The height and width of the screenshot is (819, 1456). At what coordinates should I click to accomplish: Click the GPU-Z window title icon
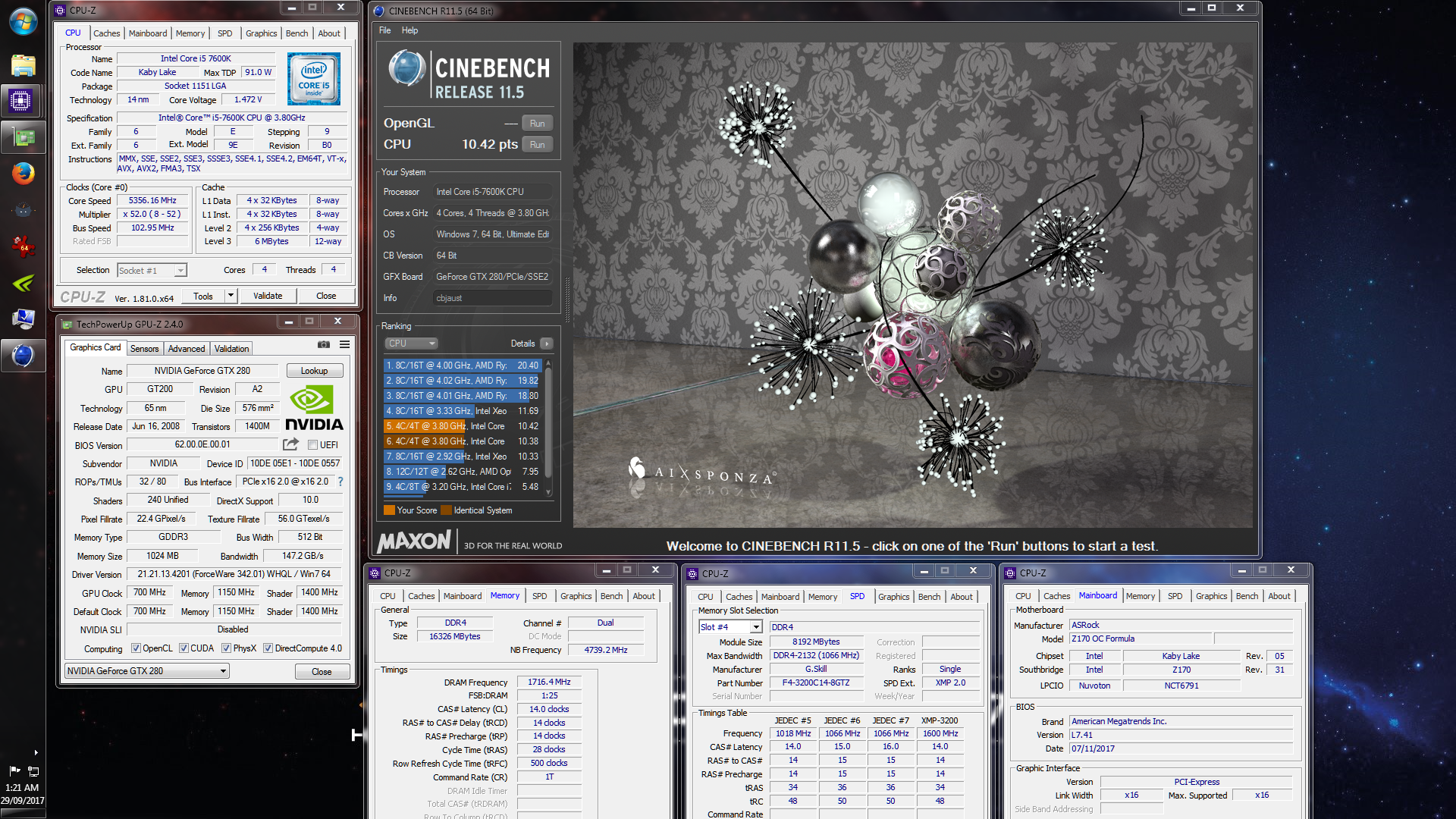pos(67,325)
